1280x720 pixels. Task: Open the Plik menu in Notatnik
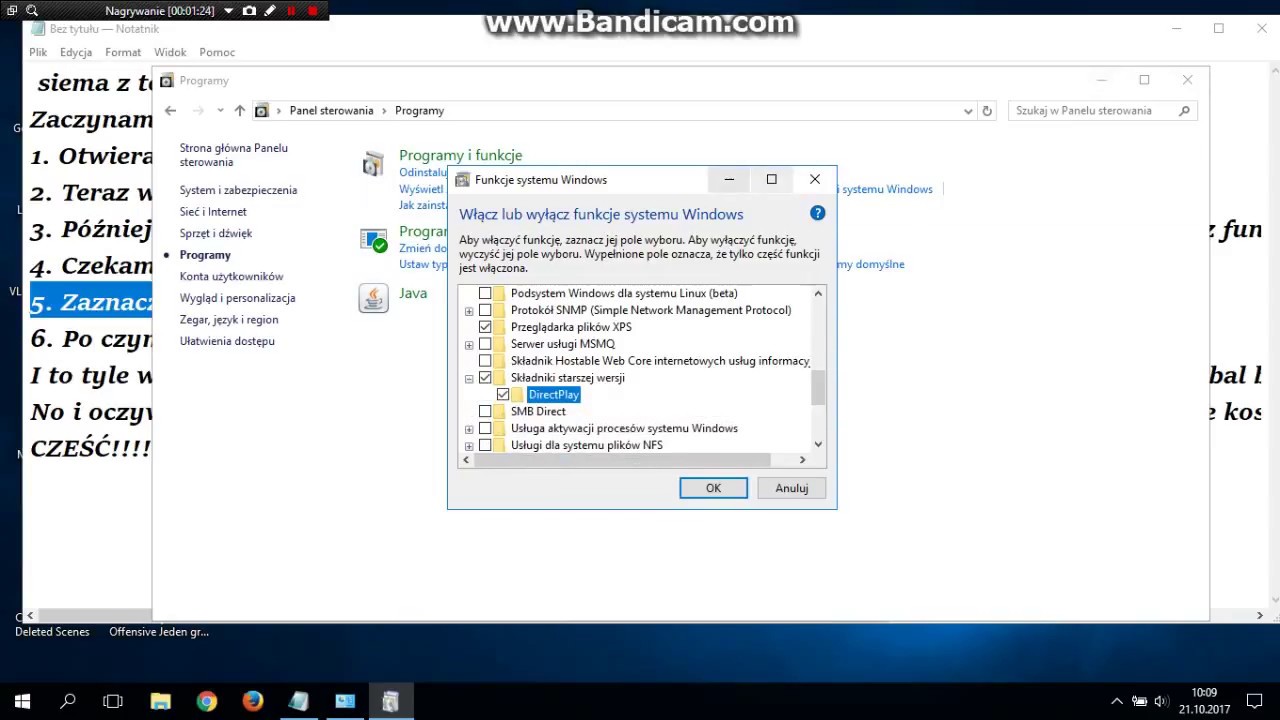[x=38, y=52]
